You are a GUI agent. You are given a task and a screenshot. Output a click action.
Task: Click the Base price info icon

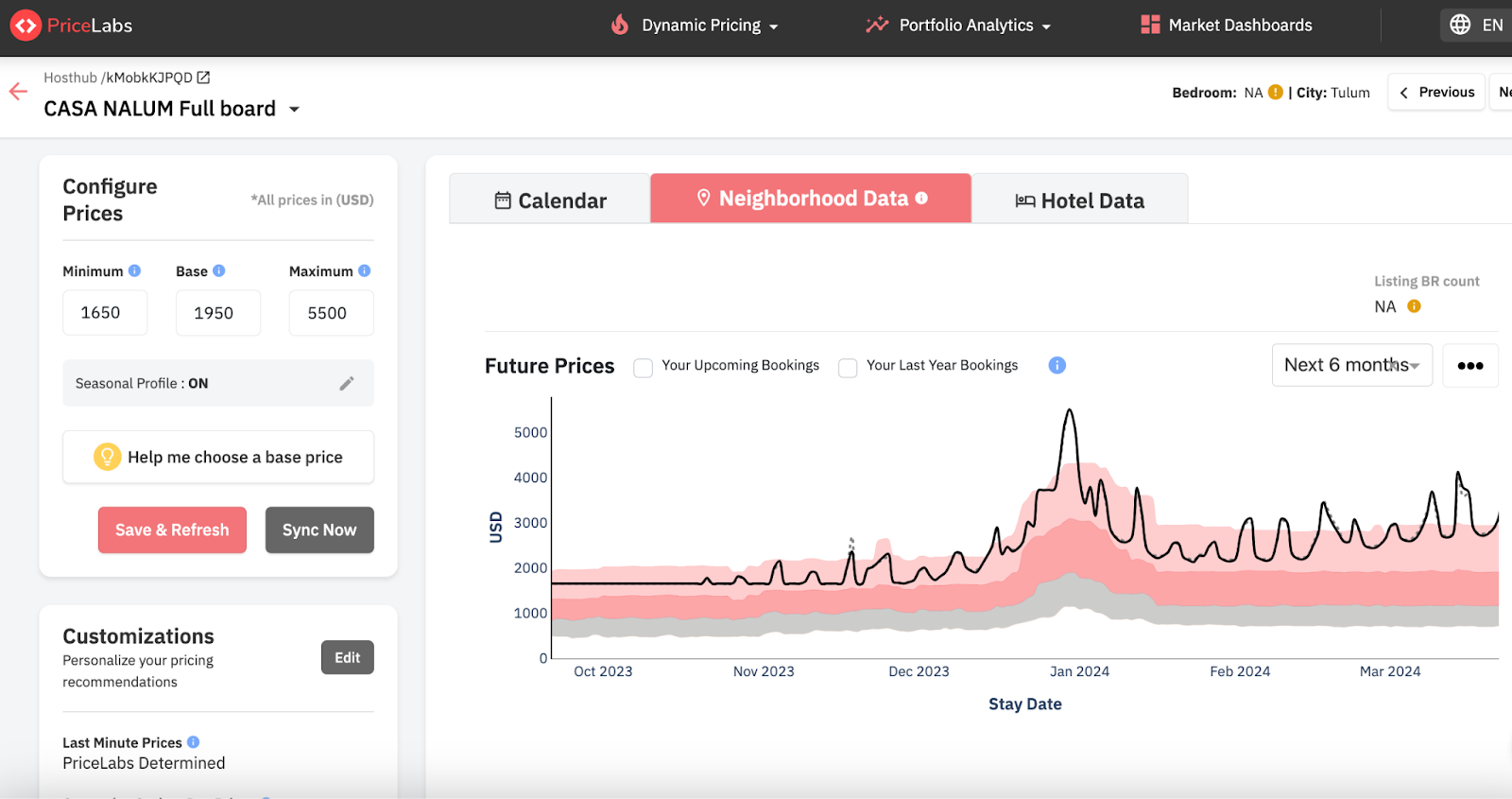[219, 270]
